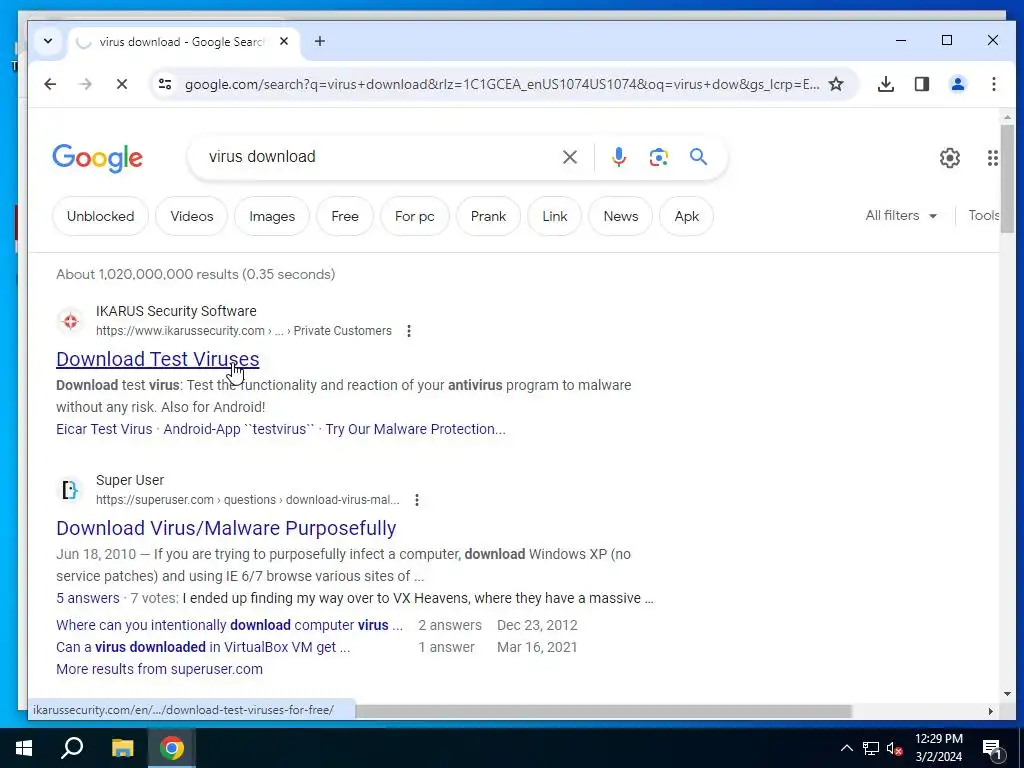Search by image with the Google Lens icon
This screenshot has height=768, width=1024.
point(658,157)
